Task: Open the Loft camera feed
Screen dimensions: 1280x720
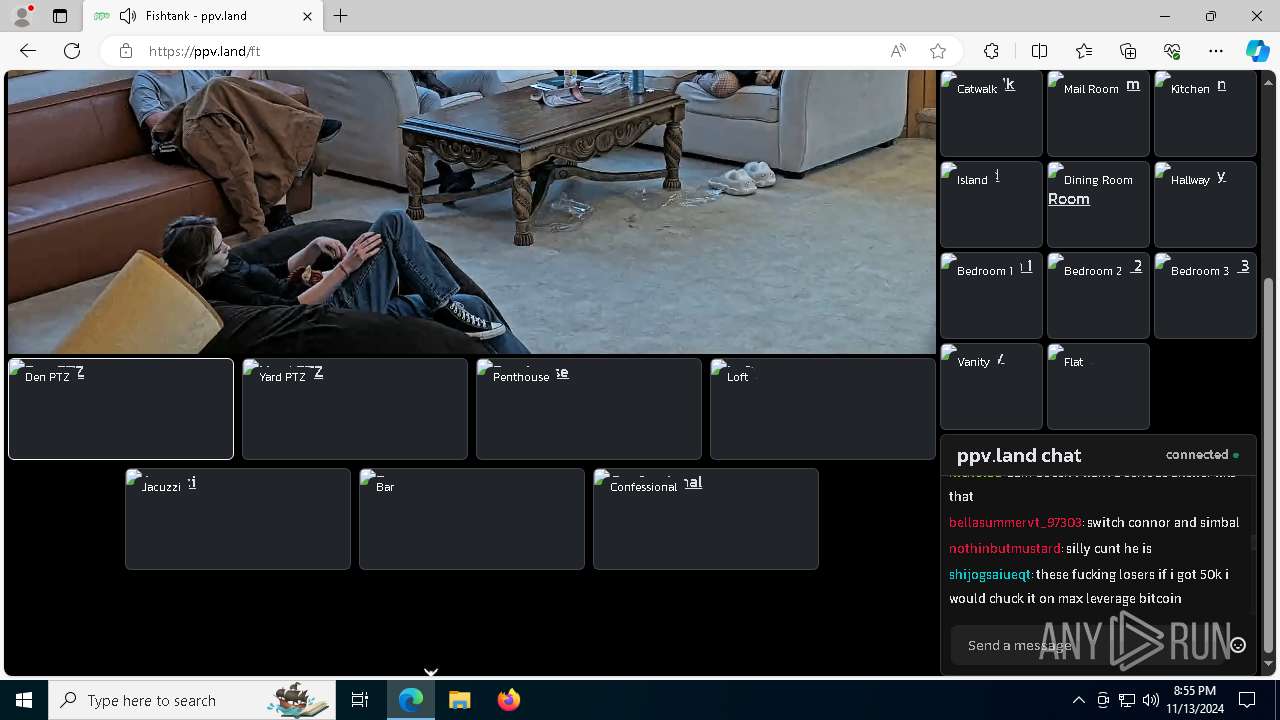Action: (x=823, y=409)
